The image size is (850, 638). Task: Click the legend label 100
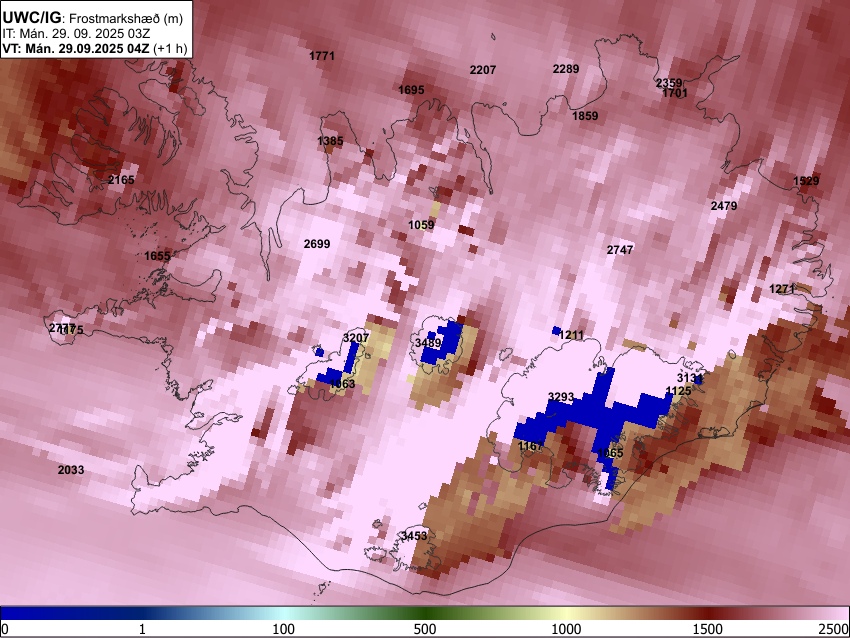click(x=284, y=629)
